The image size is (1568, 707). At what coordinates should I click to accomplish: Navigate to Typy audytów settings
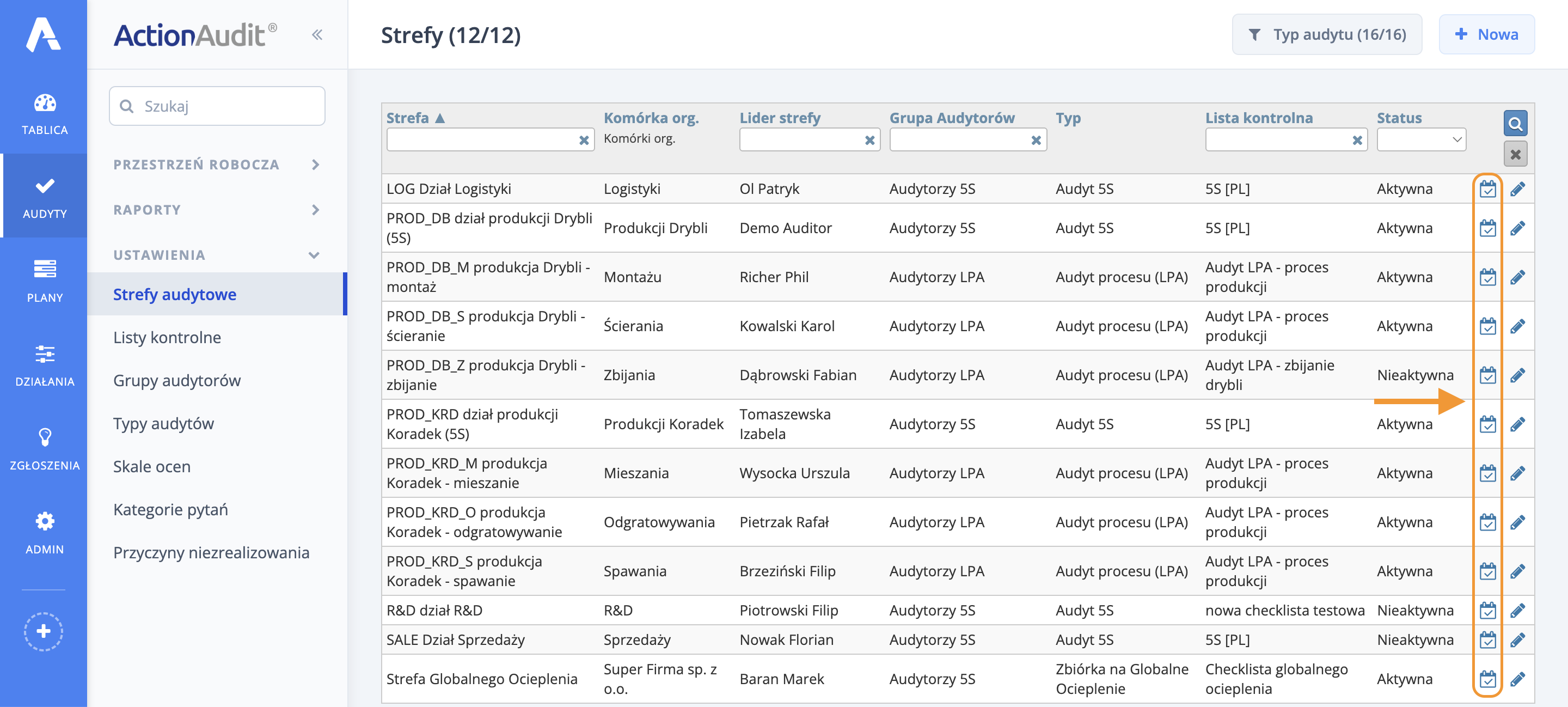tap(163, 423)
